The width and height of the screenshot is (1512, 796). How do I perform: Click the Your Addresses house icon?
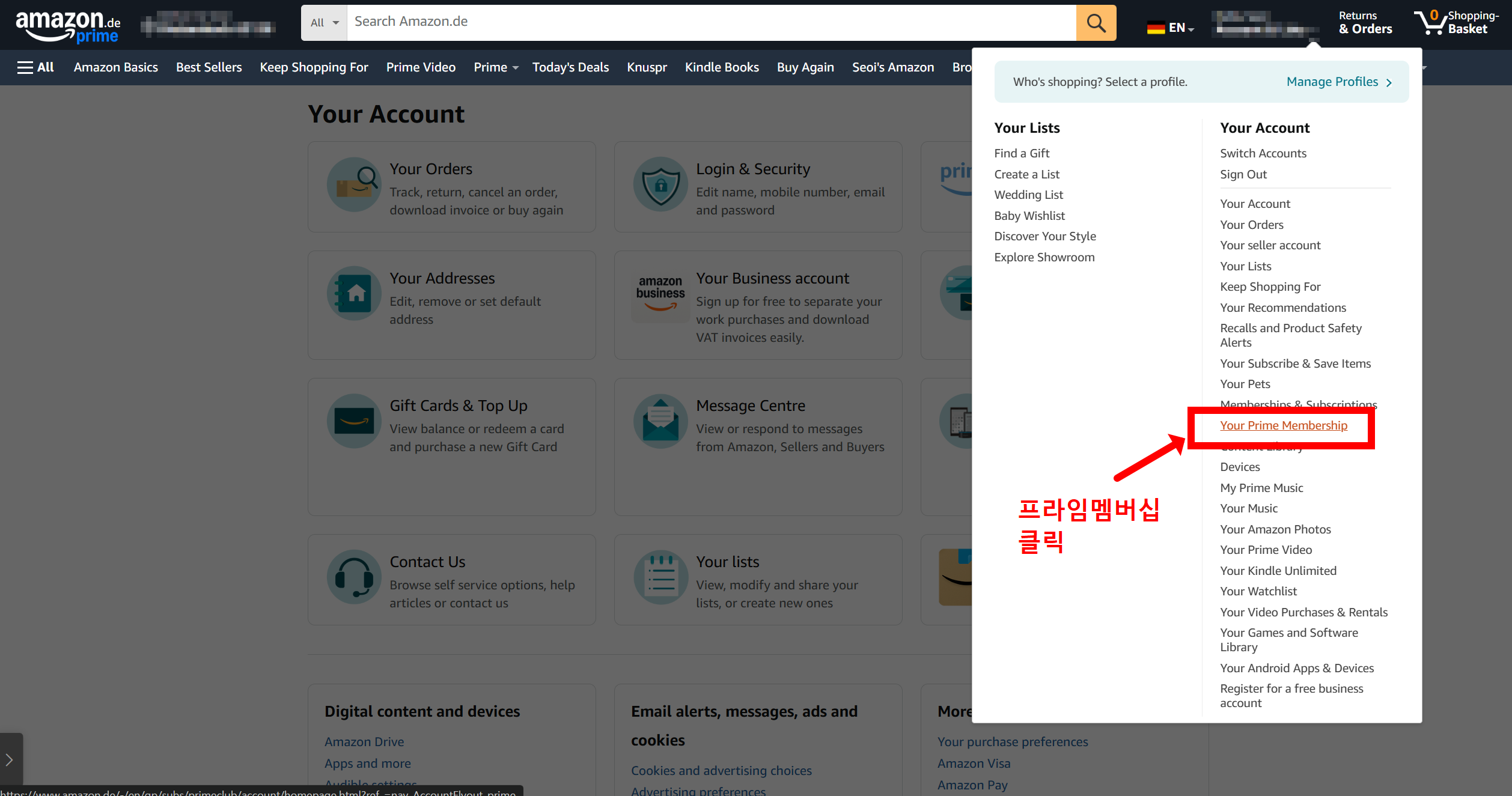click(354, 293)
